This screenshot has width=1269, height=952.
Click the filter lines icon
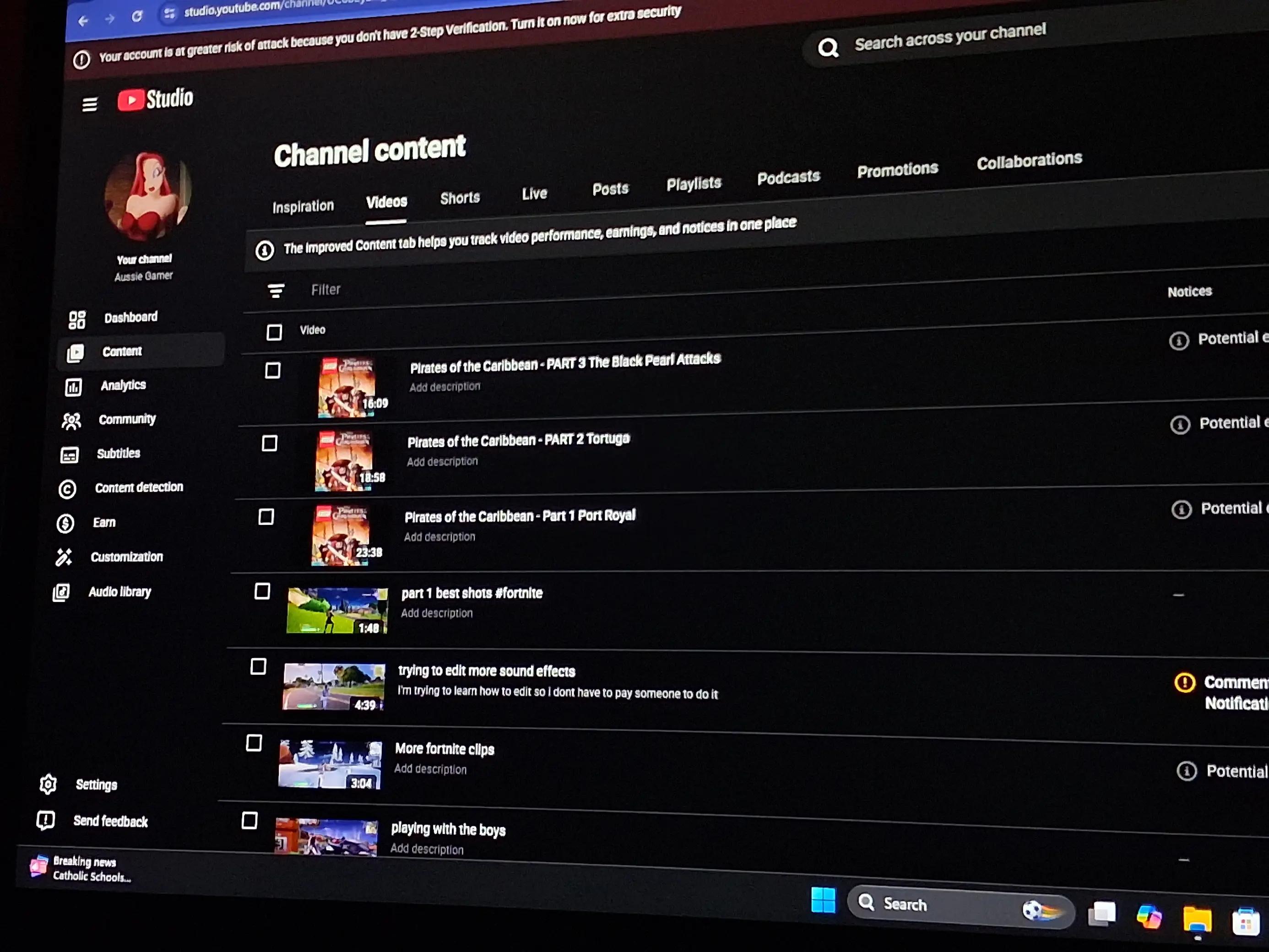pyautogui.click(x=276, y=291)
